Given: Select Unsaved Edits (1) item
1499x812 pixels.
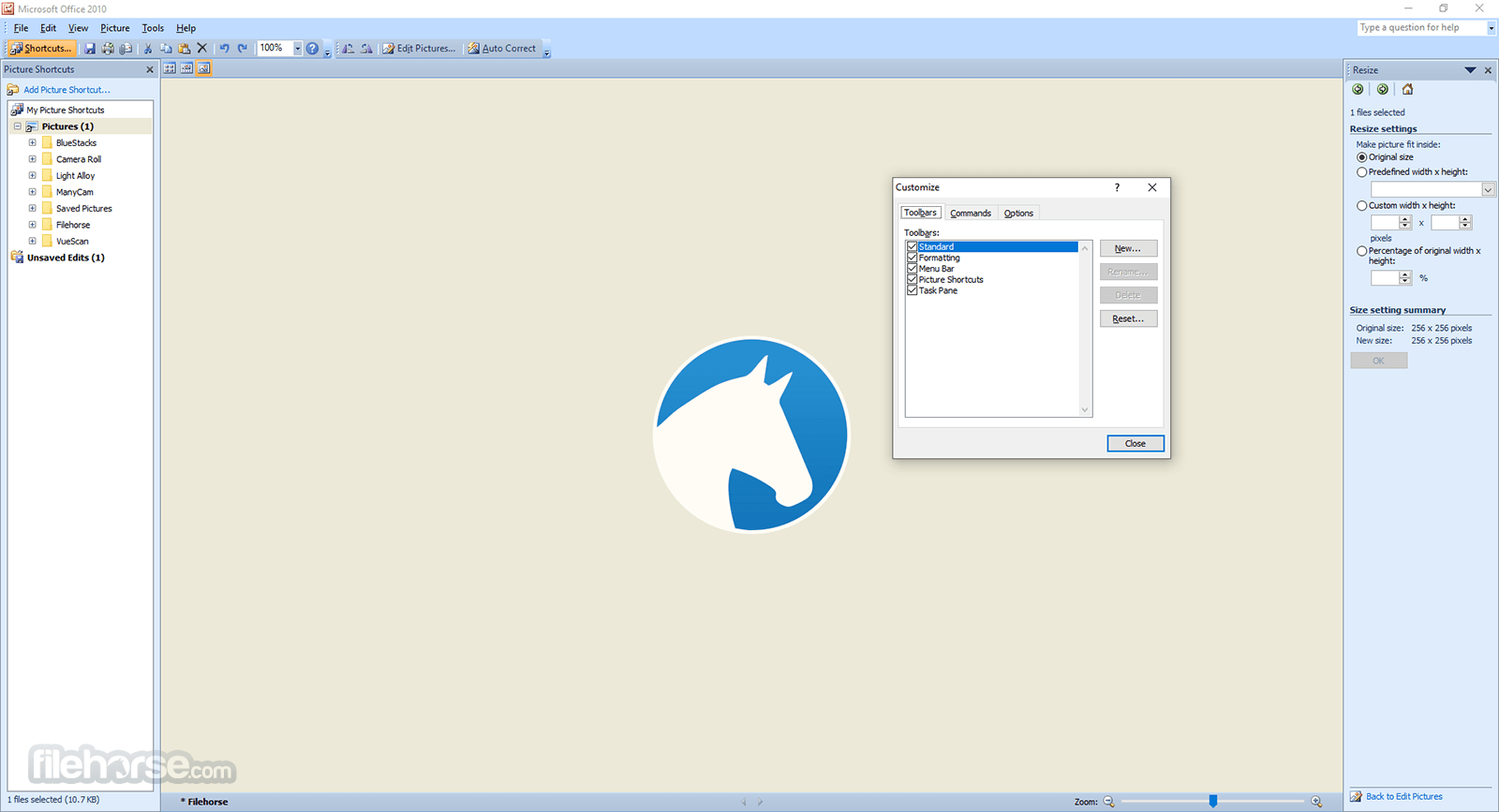Looking at the screenshot, I should 66,258.
